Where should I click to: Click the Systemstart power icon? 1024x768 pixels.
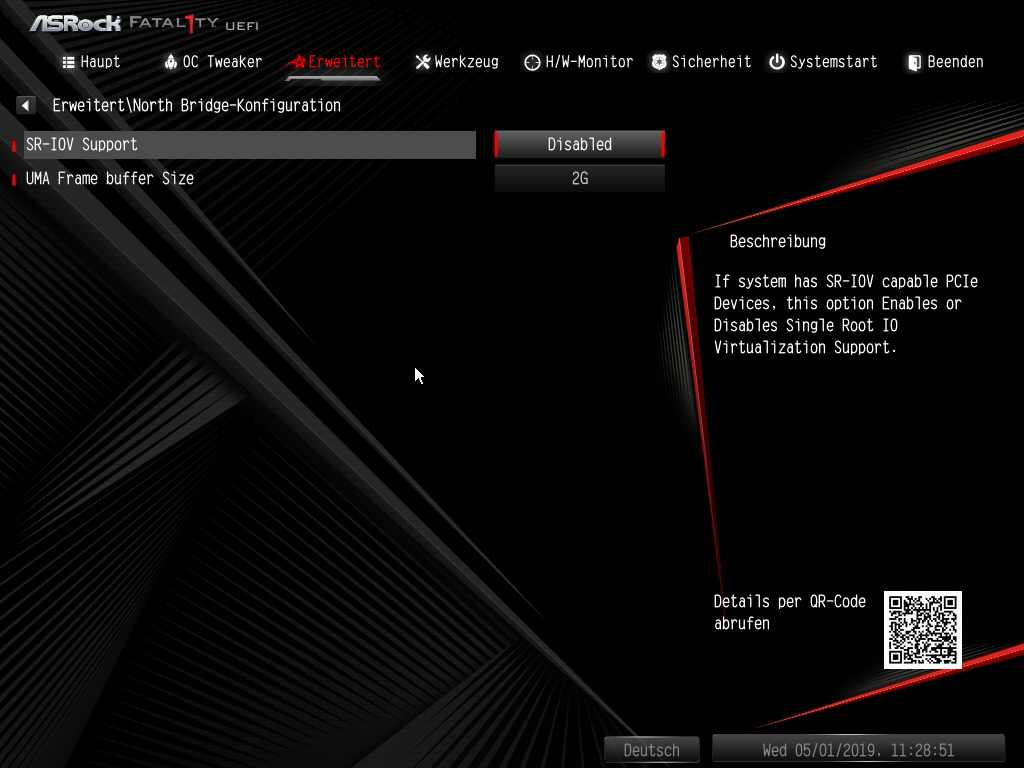pos(776,62)
